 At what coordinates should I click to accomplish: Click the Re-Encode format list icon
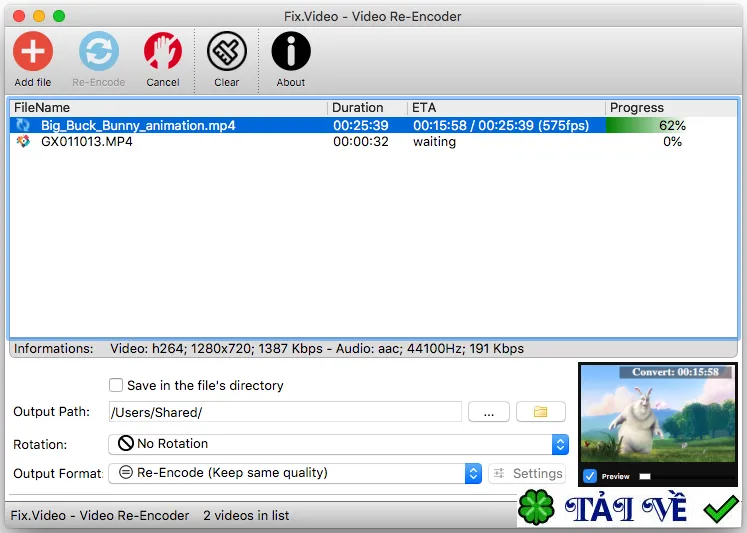pos(126,473)
